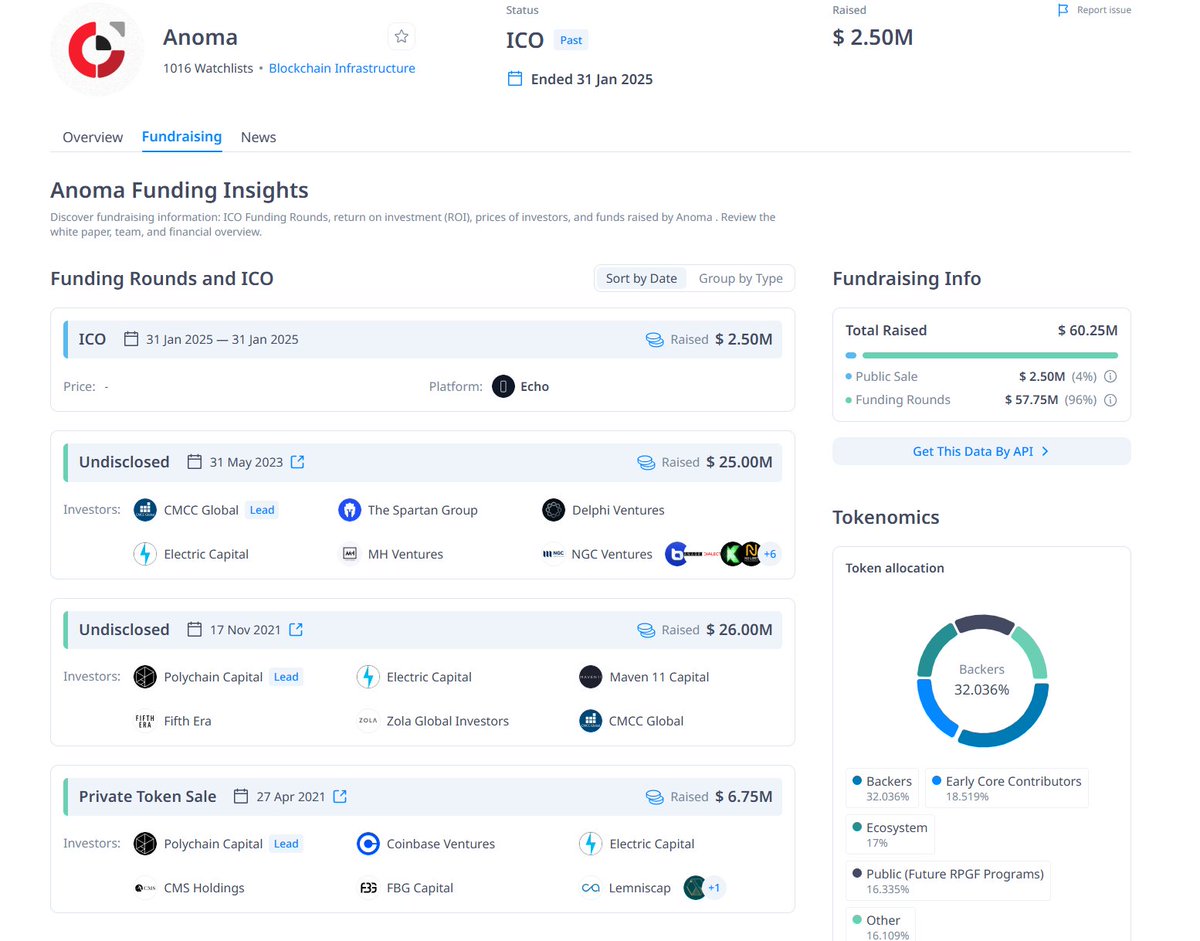Click info icon next to Funding Rounds

pyautogui.click(x=1110, y=400)
